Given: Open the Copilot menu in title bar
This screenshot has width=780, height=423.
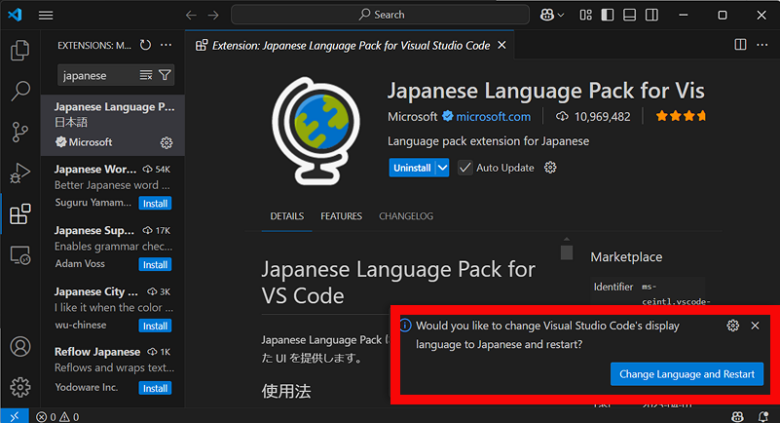Looking at the screenshot, I should tap(552, 15).
